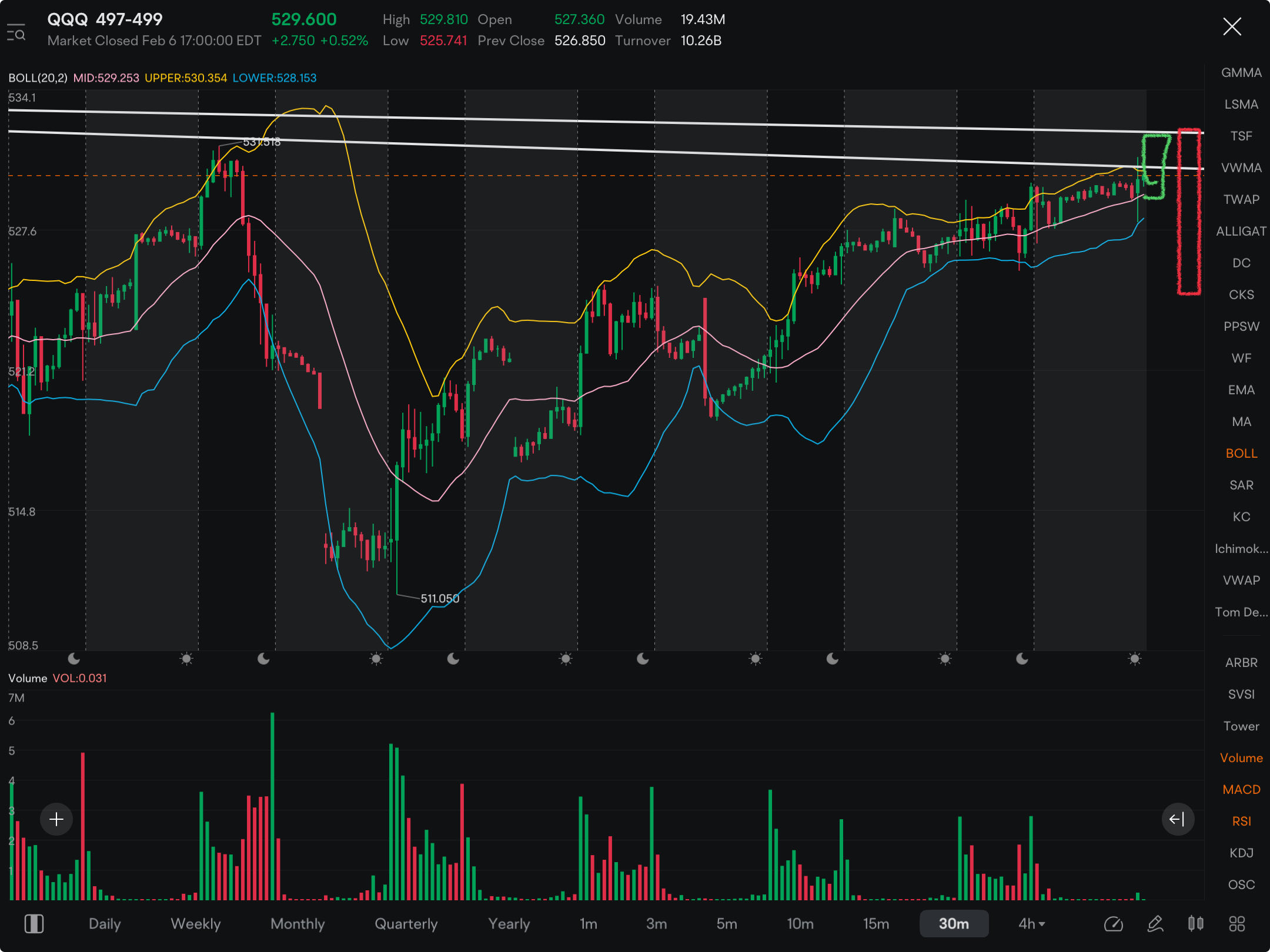Click the Volume VOL:0.031 label

58,678
